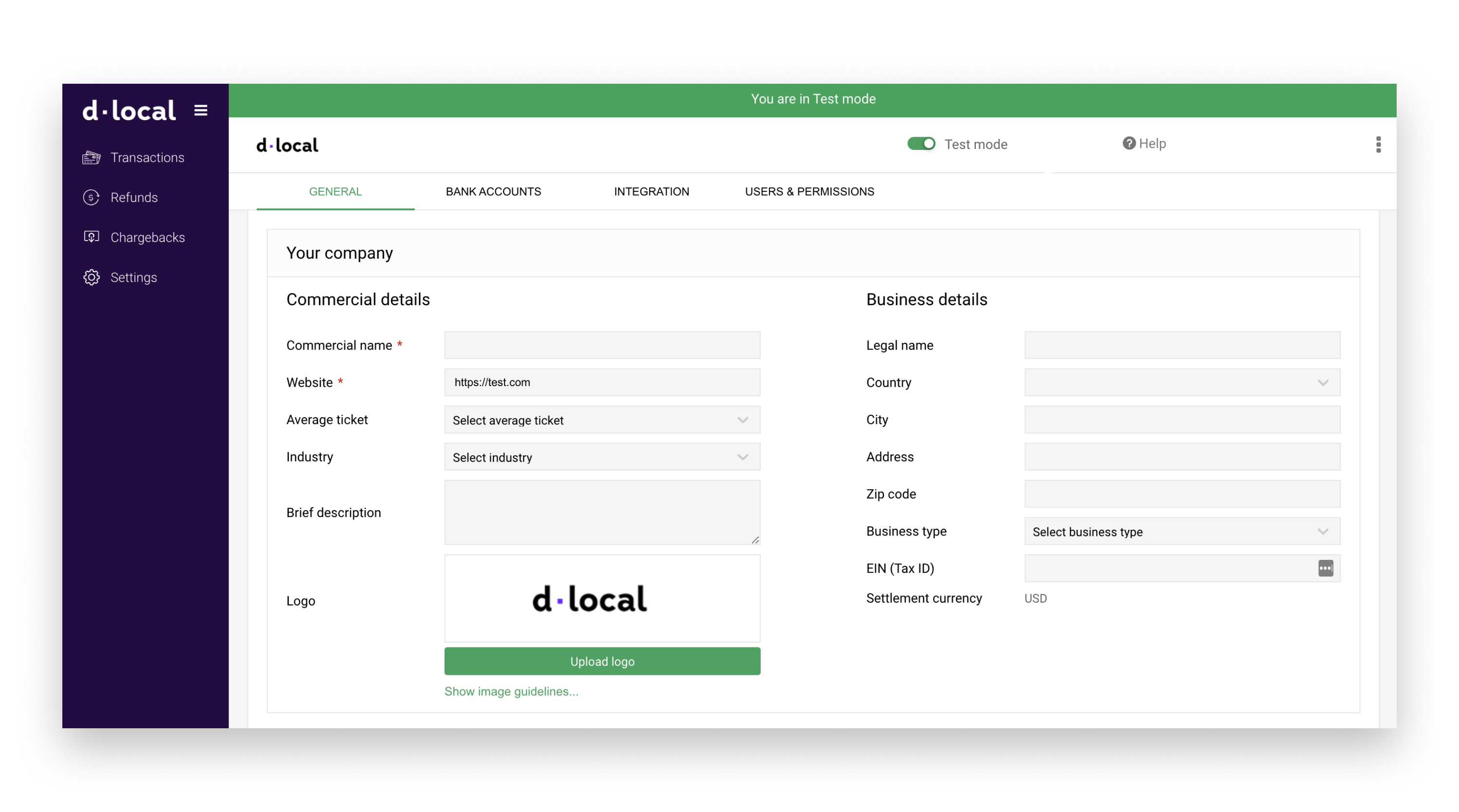Image resolution: width=1459 pixels, height=812 pixels.
Task: Focus the Legal name input field
Action: click(x=1182, y=345)
